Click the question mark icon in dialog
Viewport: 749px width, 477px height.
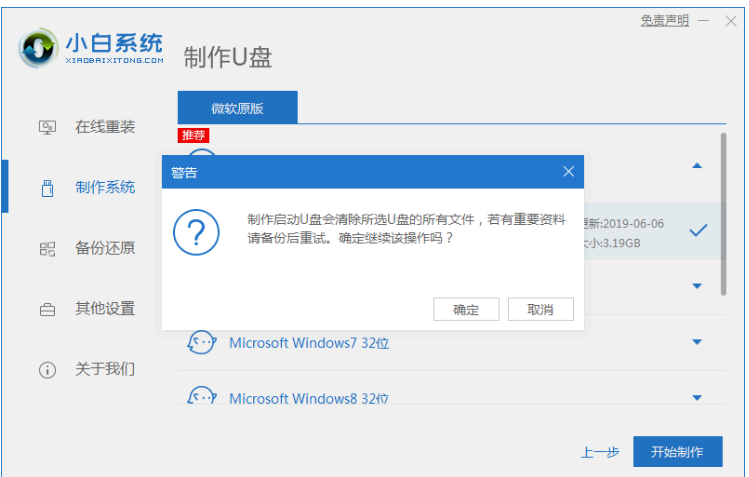pyautogui.click(x=196, y=233)
